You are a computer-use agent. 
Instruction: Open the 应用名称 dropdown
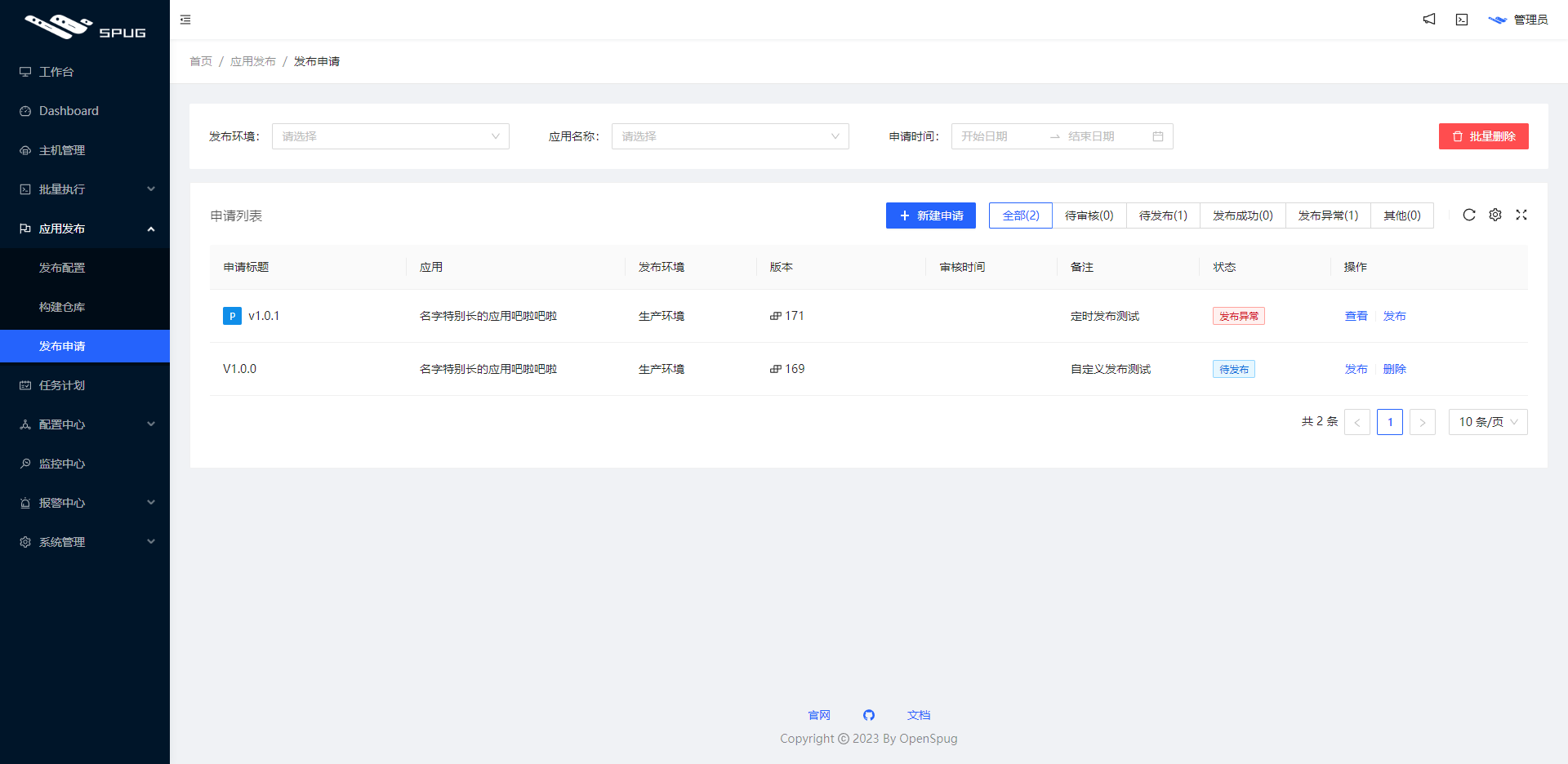pyautogui.click(x=730, y=136)
